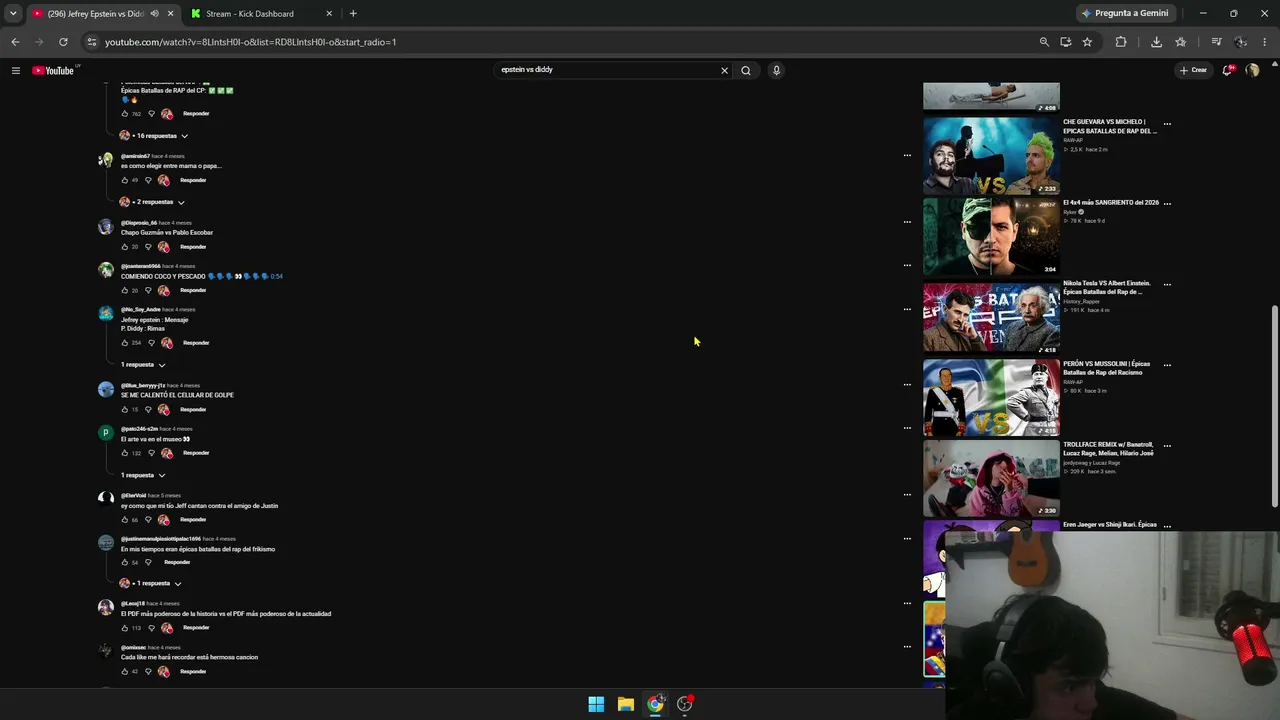Go to YouTube home via logo
This screenshot has width=1280, height=720.
[53, 70]
